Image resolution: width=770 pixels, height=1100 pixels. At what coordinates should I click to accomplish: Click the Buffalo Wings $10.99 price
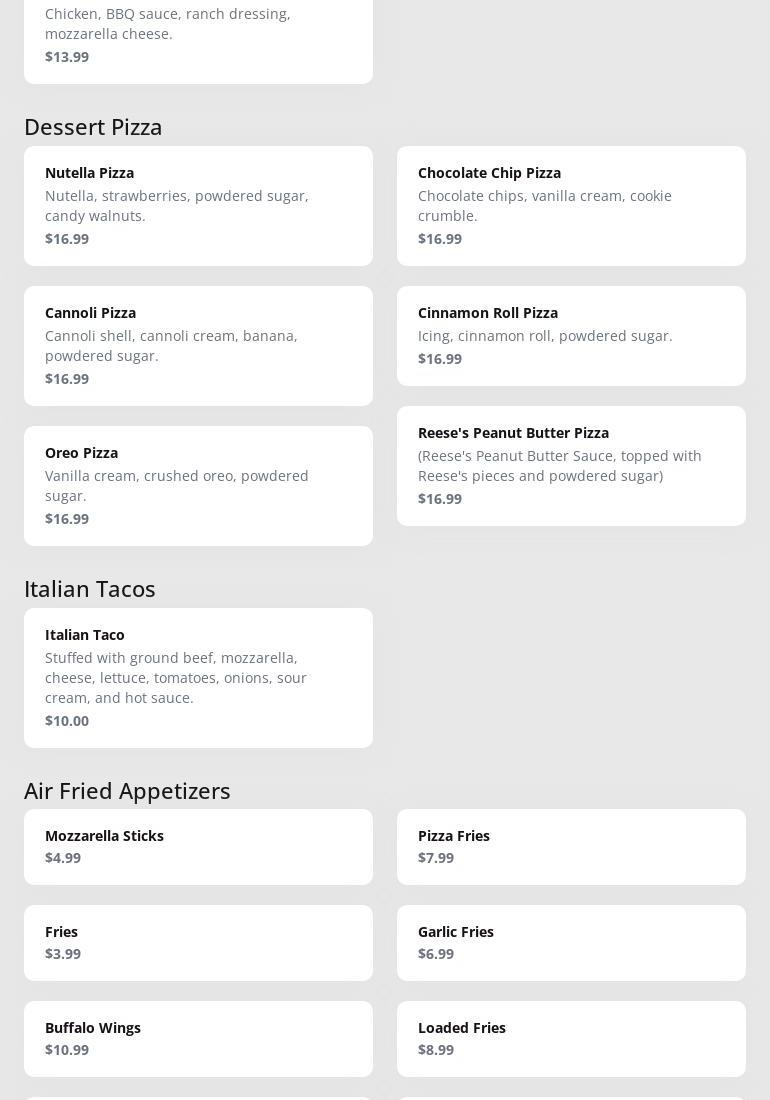click(x=67, y=1050)
